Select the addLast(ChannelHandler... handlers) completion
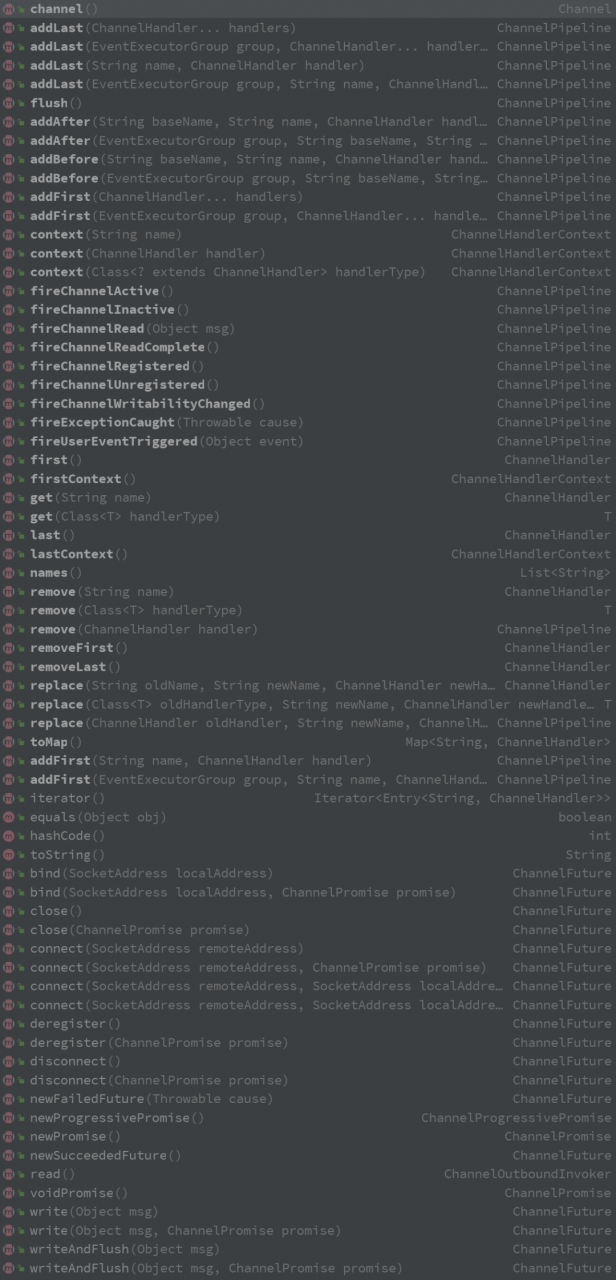The height and width of the screenshot is (1280, 616). coord(162,28)
